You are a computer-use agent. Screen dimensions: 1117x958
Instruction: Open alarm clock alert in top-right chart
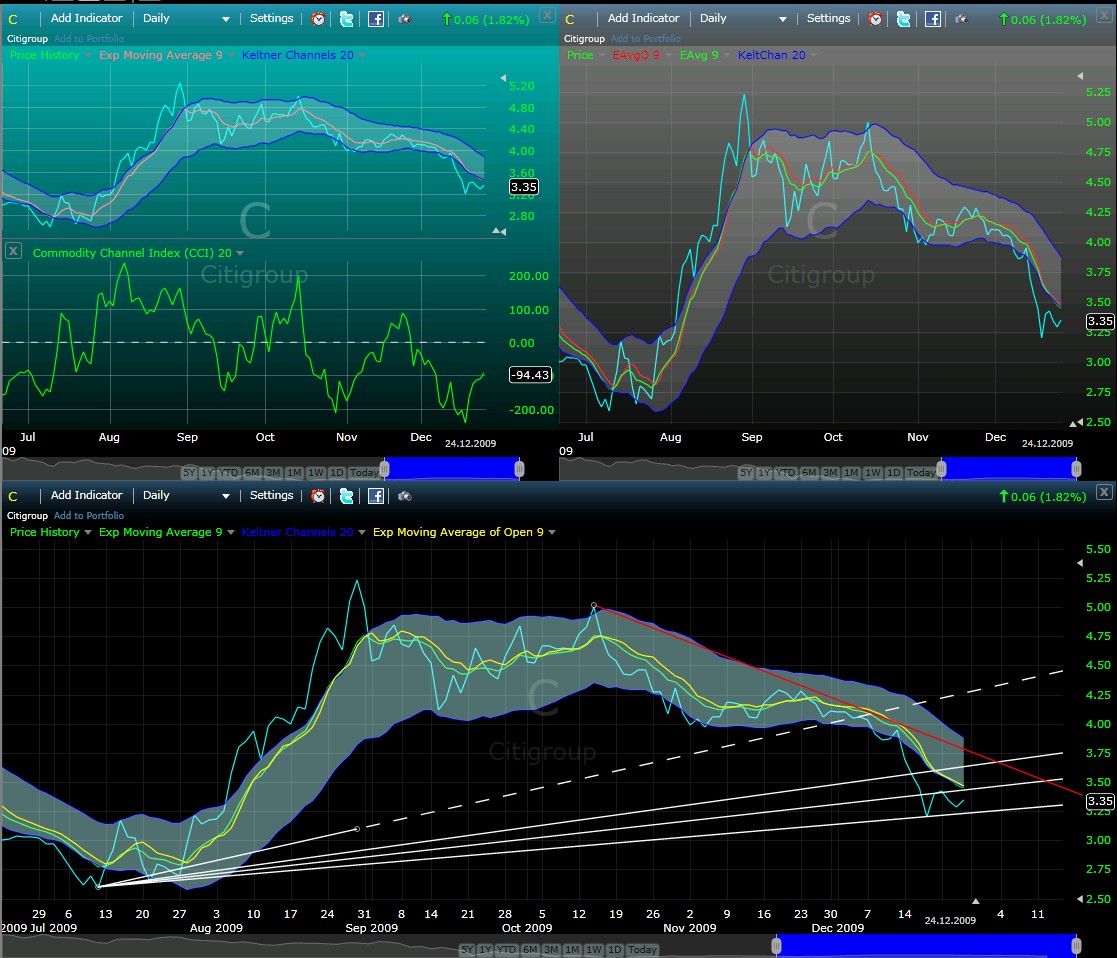point(876,19)
